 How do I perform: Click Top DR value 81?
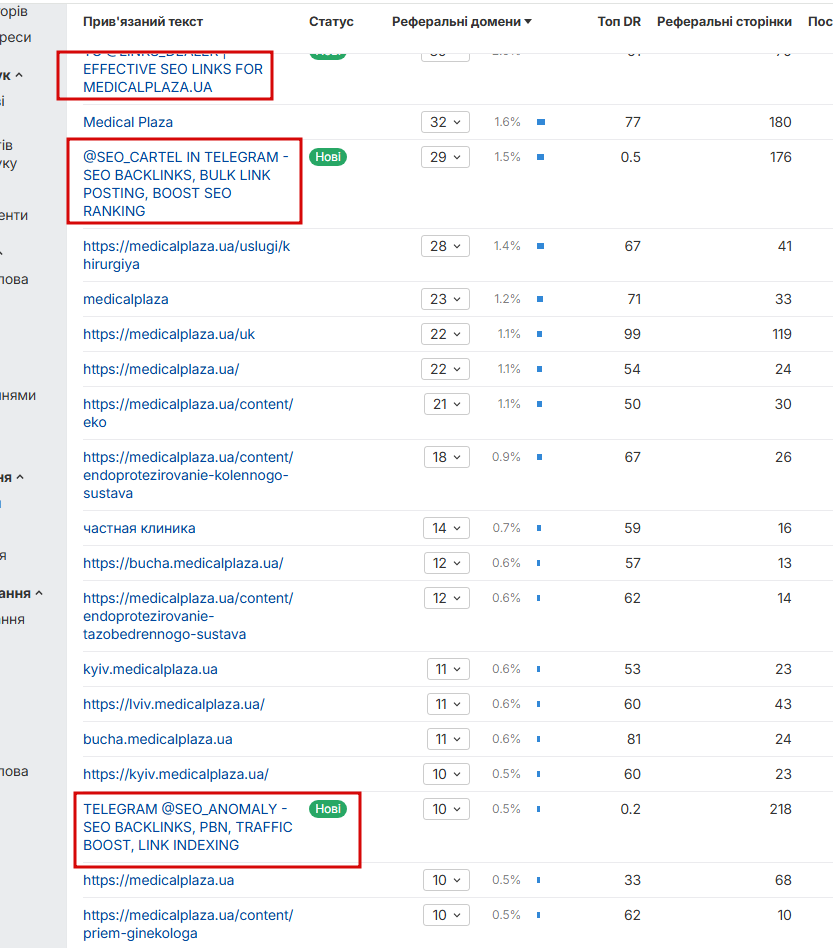pos(634,739)
